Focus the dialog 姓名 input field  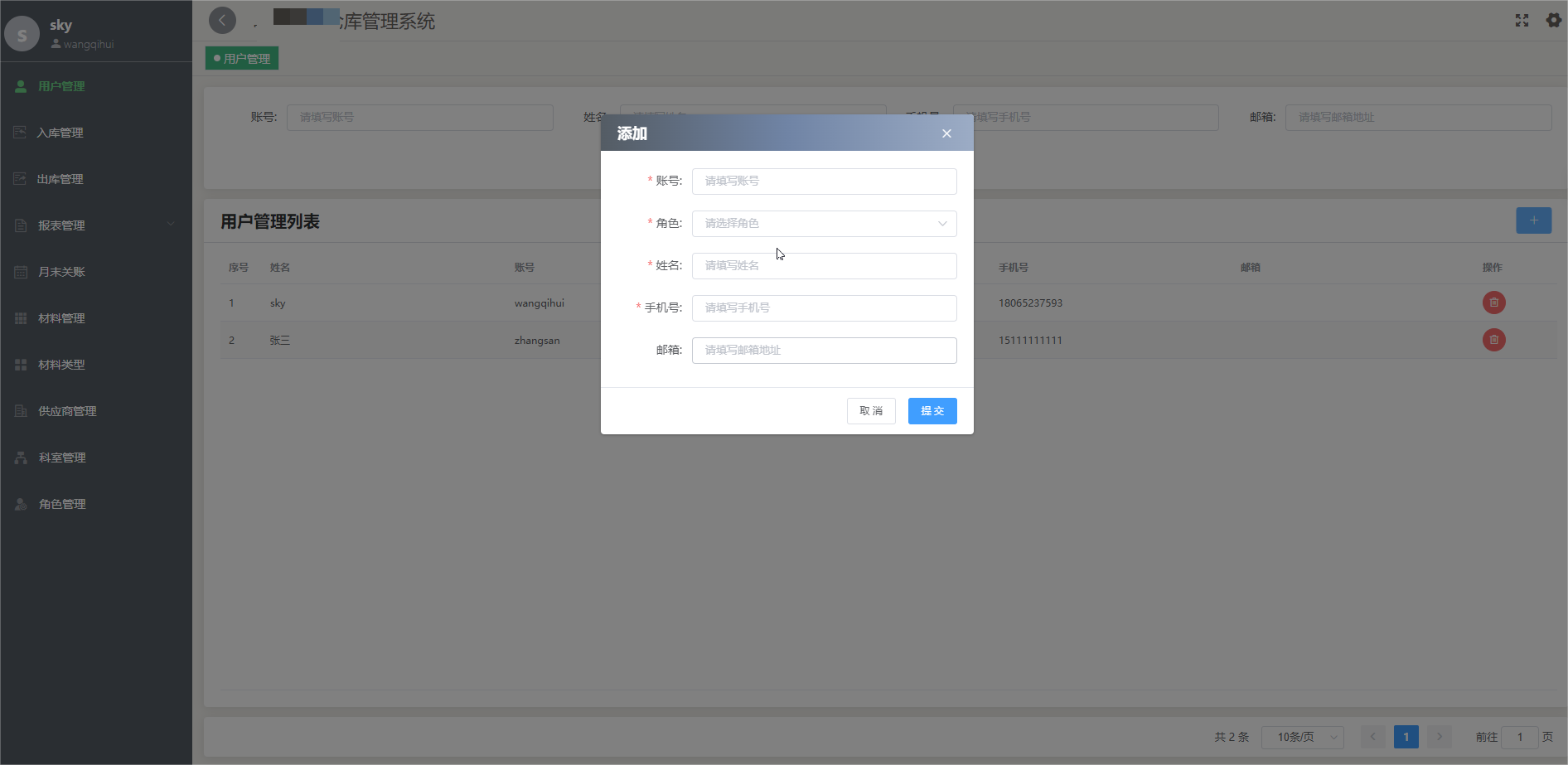(824, 266)
